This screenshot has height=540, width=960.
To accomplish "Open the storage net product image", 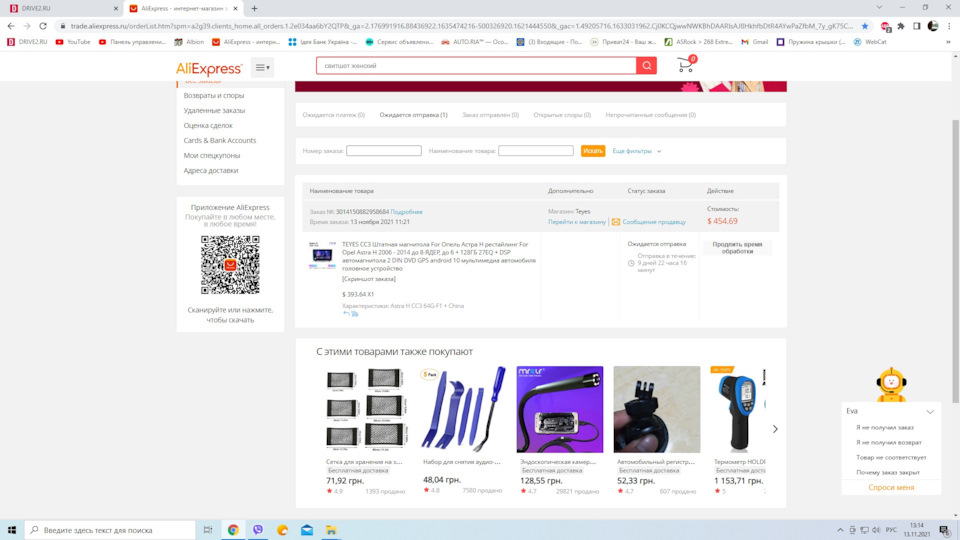I will coord(366,409).
